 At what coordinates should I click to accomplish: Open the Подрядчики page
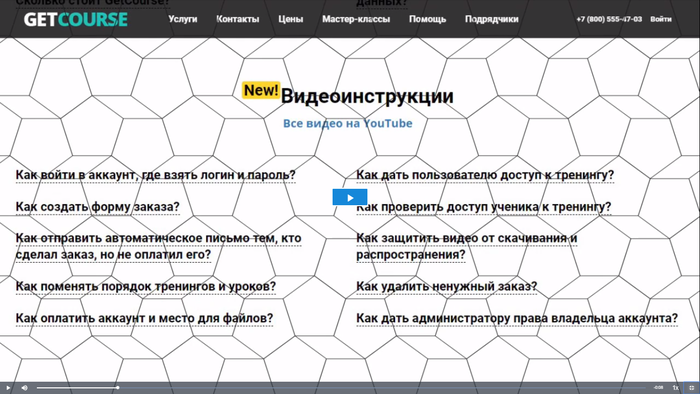click(492, 19)
